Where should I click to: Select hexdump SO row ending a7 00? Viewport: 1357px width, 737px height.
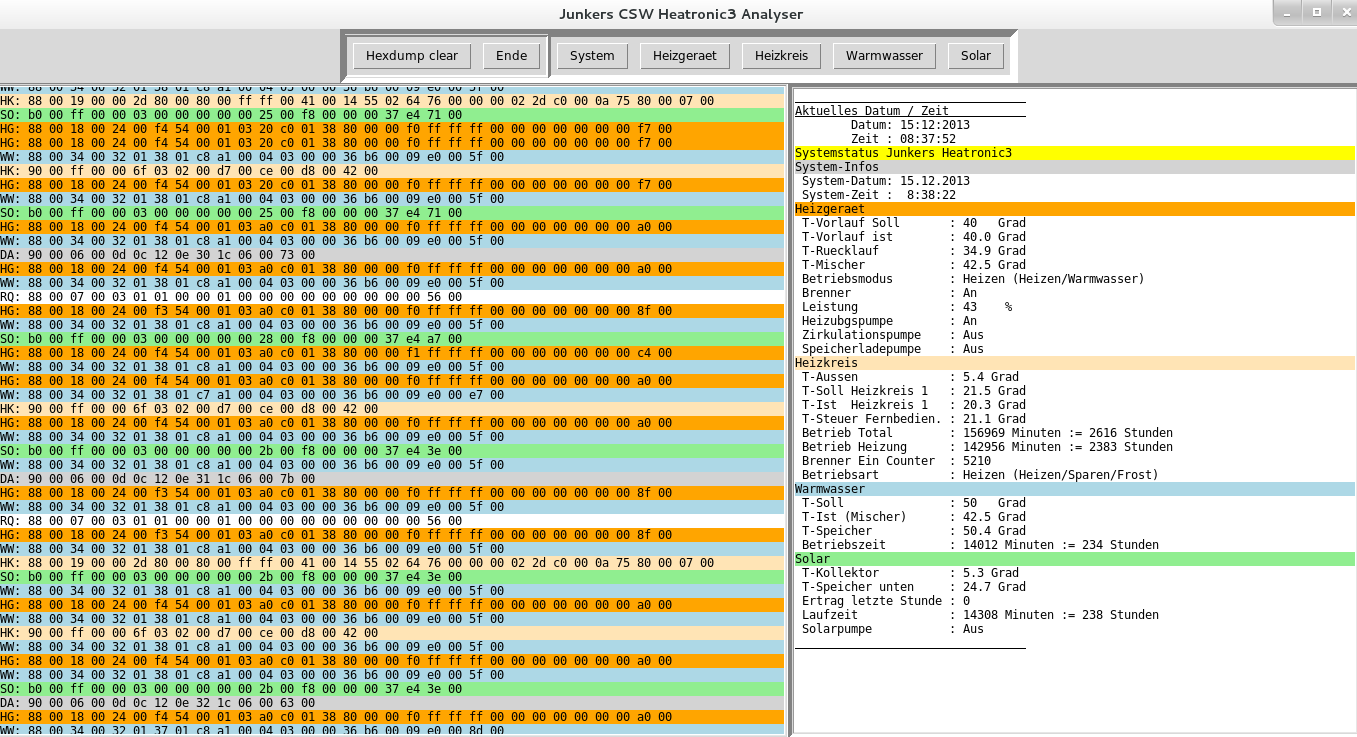[x=392, y=339]
